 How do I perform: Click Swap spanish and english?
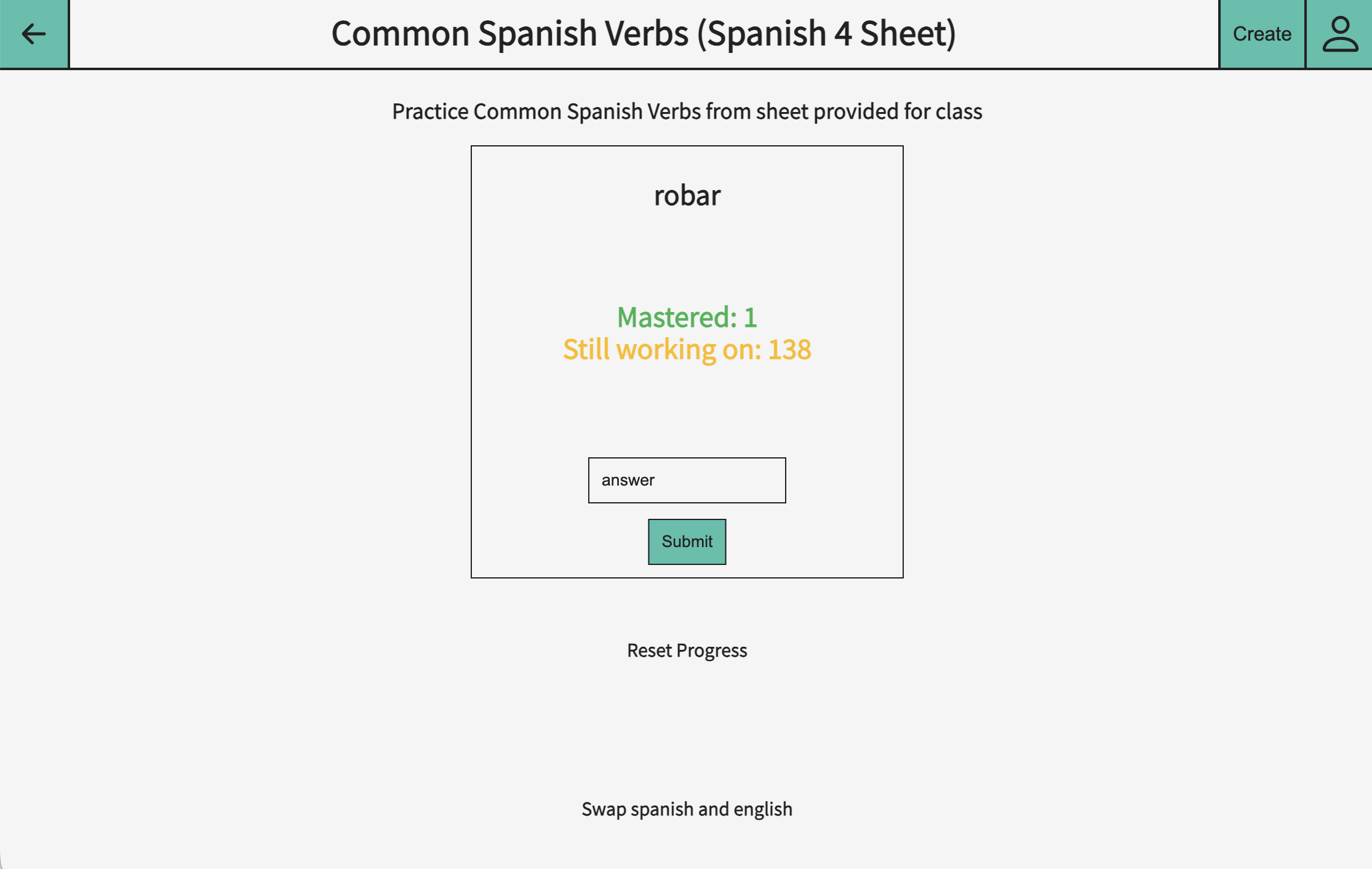tap(687, 809)
